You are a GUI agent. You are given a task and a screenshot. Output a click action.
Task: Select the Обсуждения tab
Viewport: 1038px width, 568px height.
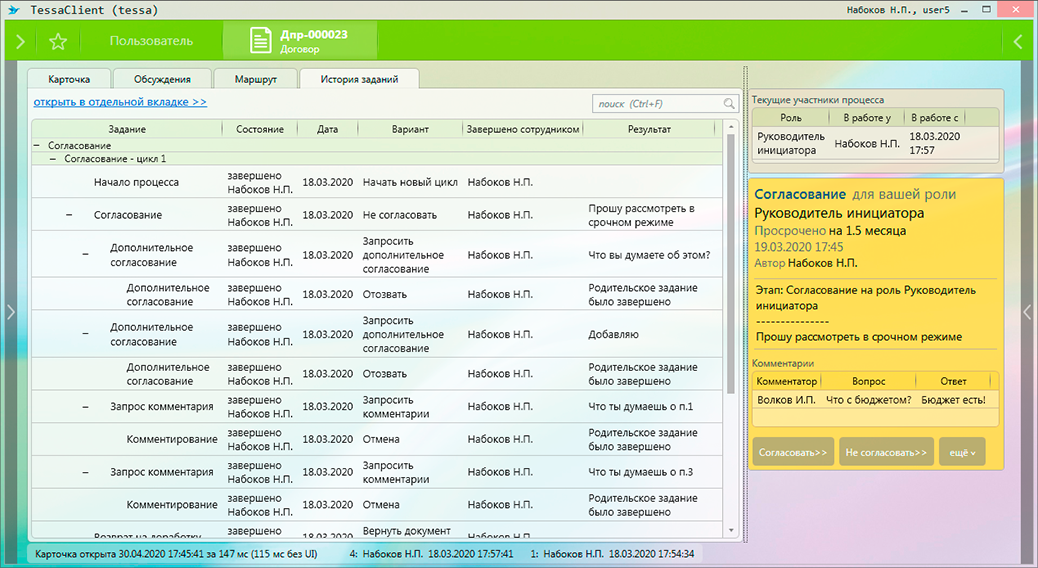pos(162,79)
